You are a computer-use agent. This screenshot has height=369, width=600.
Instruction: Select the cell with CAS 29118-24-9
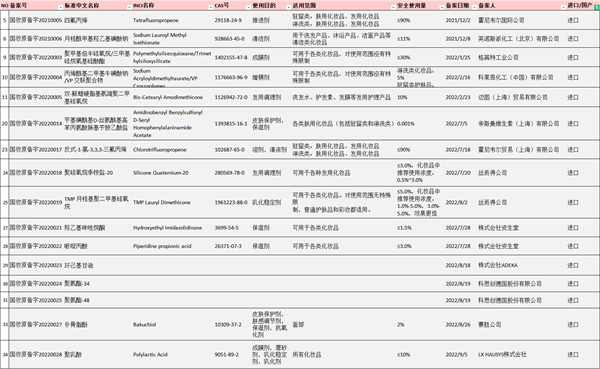(x=232, y=20)
